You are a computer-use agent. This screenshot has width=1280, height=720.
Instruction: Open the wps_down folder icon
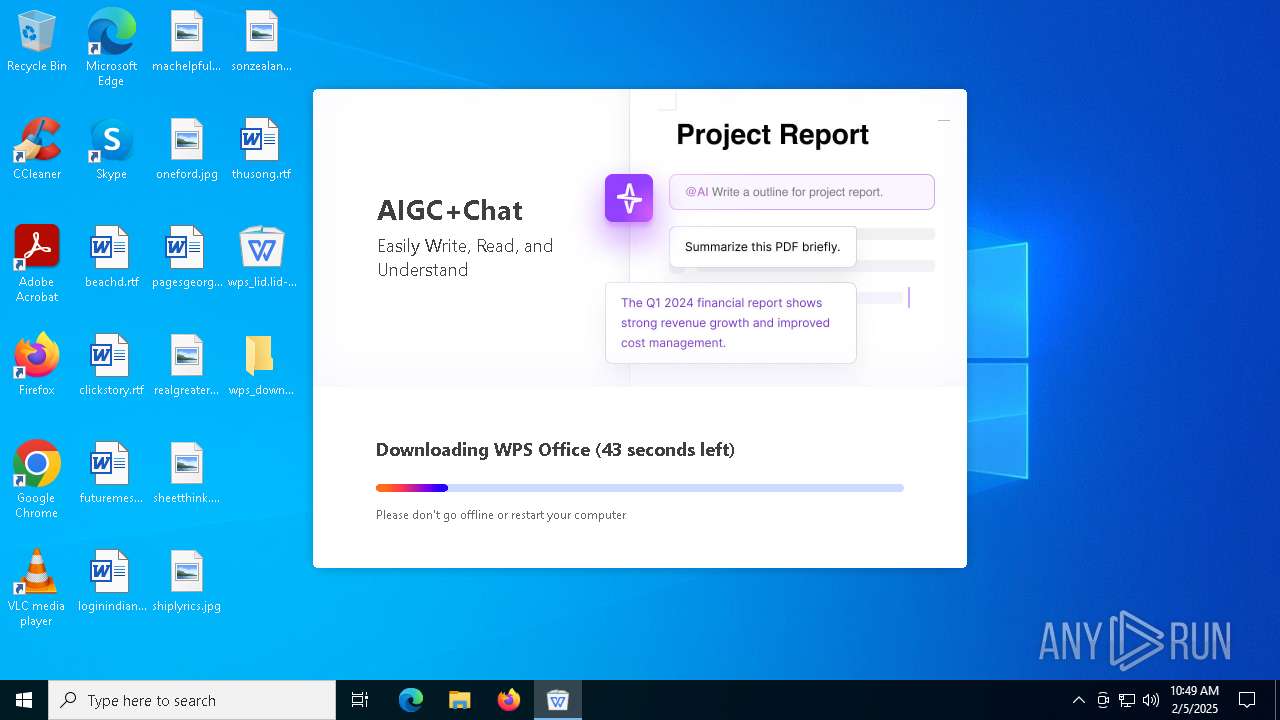tap(261, 365)
